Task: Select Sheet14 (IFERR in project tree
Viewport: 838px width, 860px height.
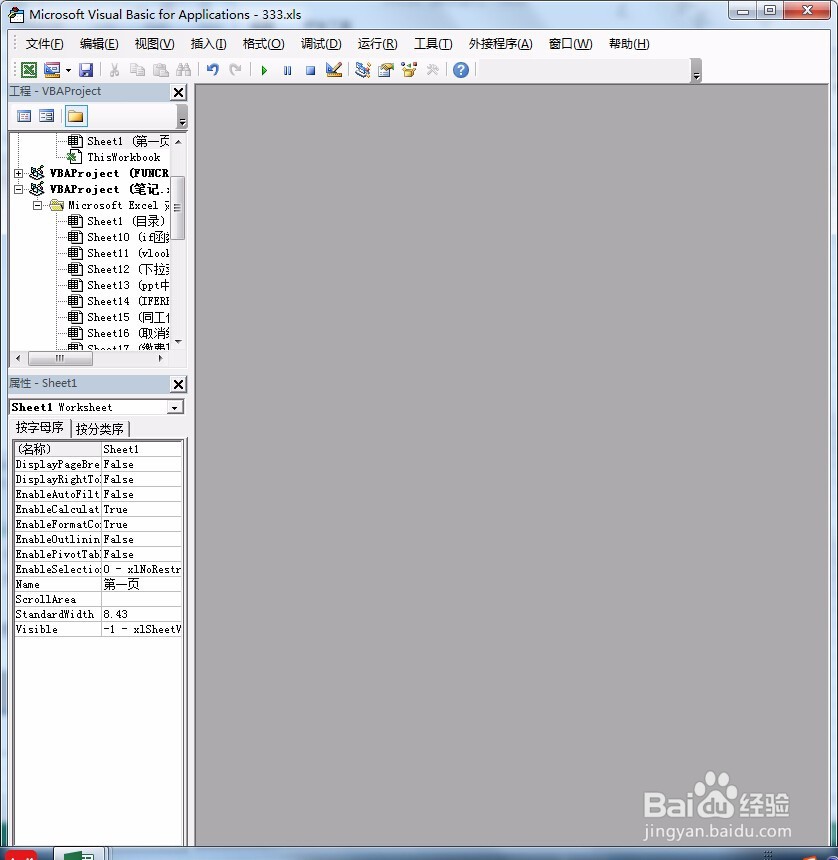Action: pyautogui.click(x=128, y=301)
